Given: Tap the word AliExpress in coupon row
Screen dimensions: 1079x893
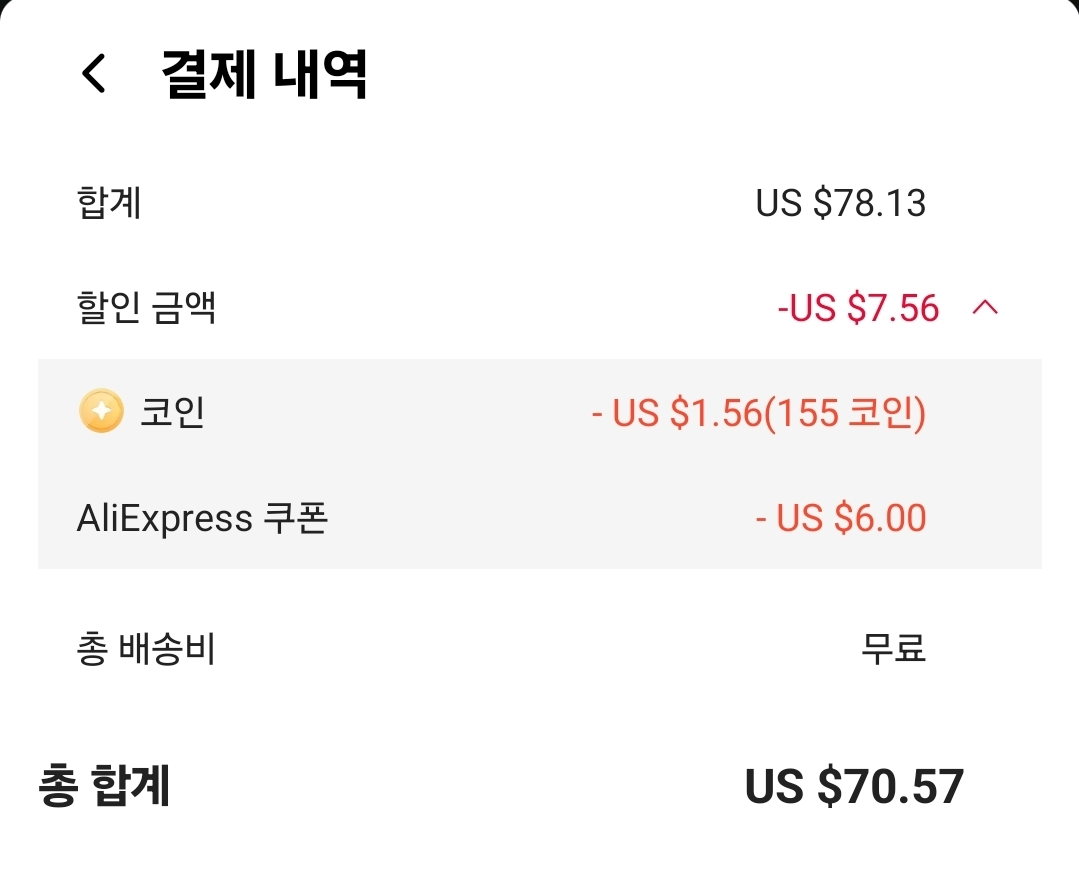Looking at the screenshot, I should pyautogui.click(x=164, y=518).
